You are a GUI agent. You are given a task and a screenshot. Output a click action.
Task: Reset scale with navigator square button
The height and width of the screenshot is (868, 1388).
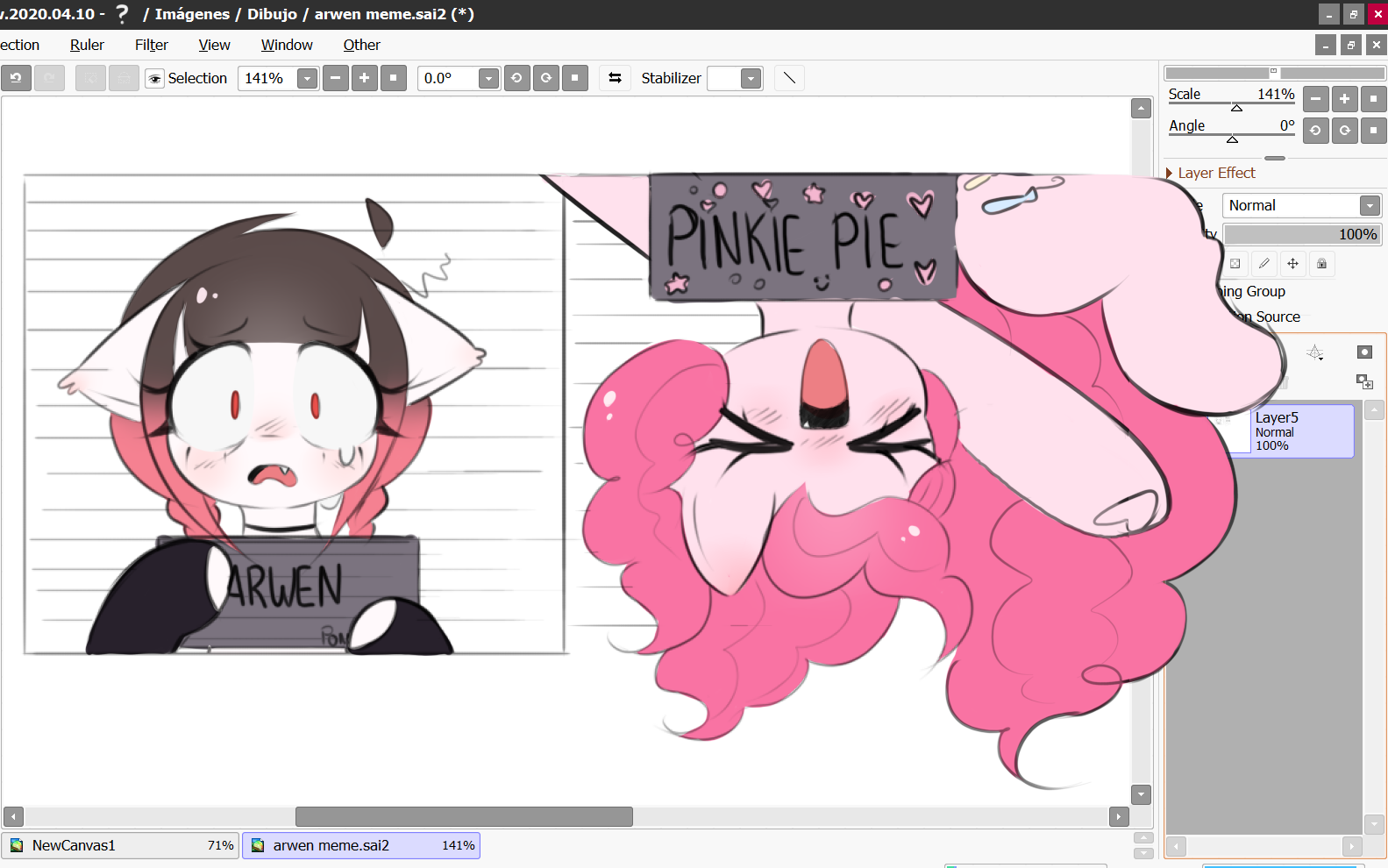tap(1373, 99)
